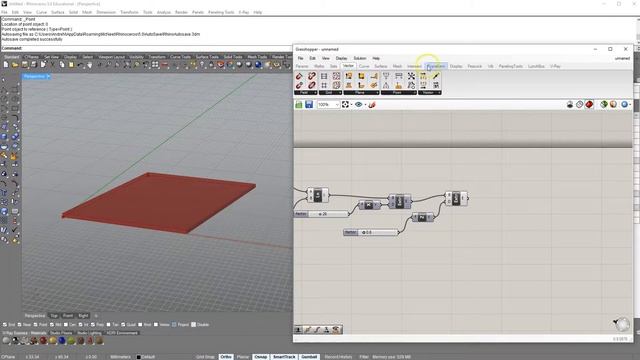
Task: Click the blue render sphere icon in Rhino toolbar
Action: pyautogui.click(x=258, y=64)
